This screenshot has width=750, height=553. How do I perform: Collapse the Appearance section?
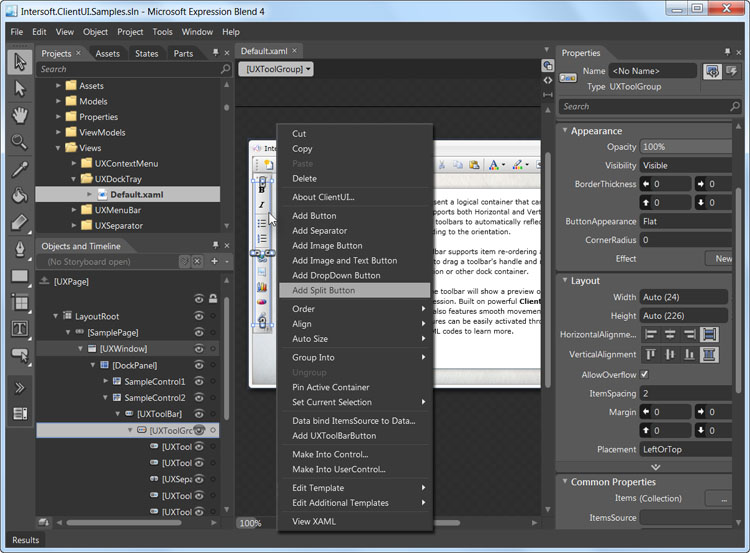point(565,130)
